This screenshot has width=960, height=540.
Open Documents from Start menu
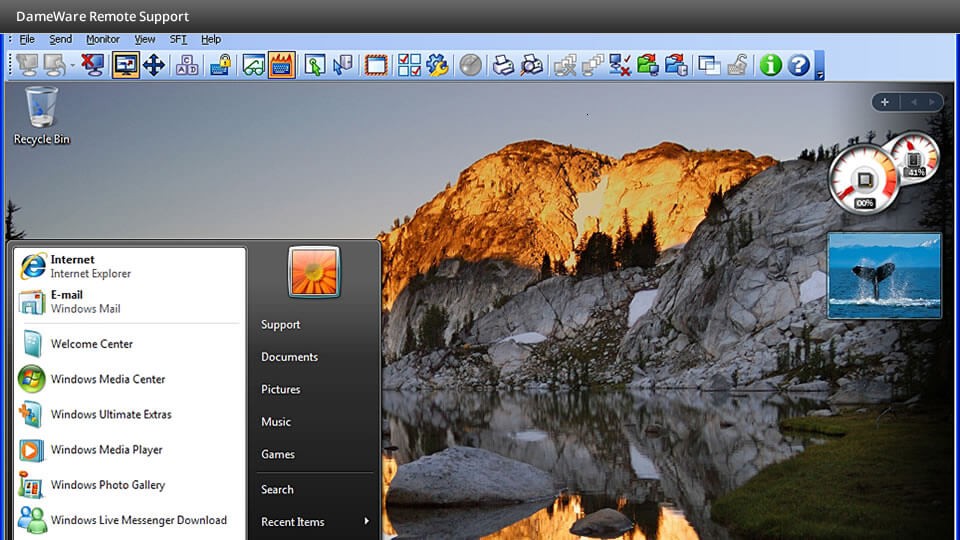(289, 357)
